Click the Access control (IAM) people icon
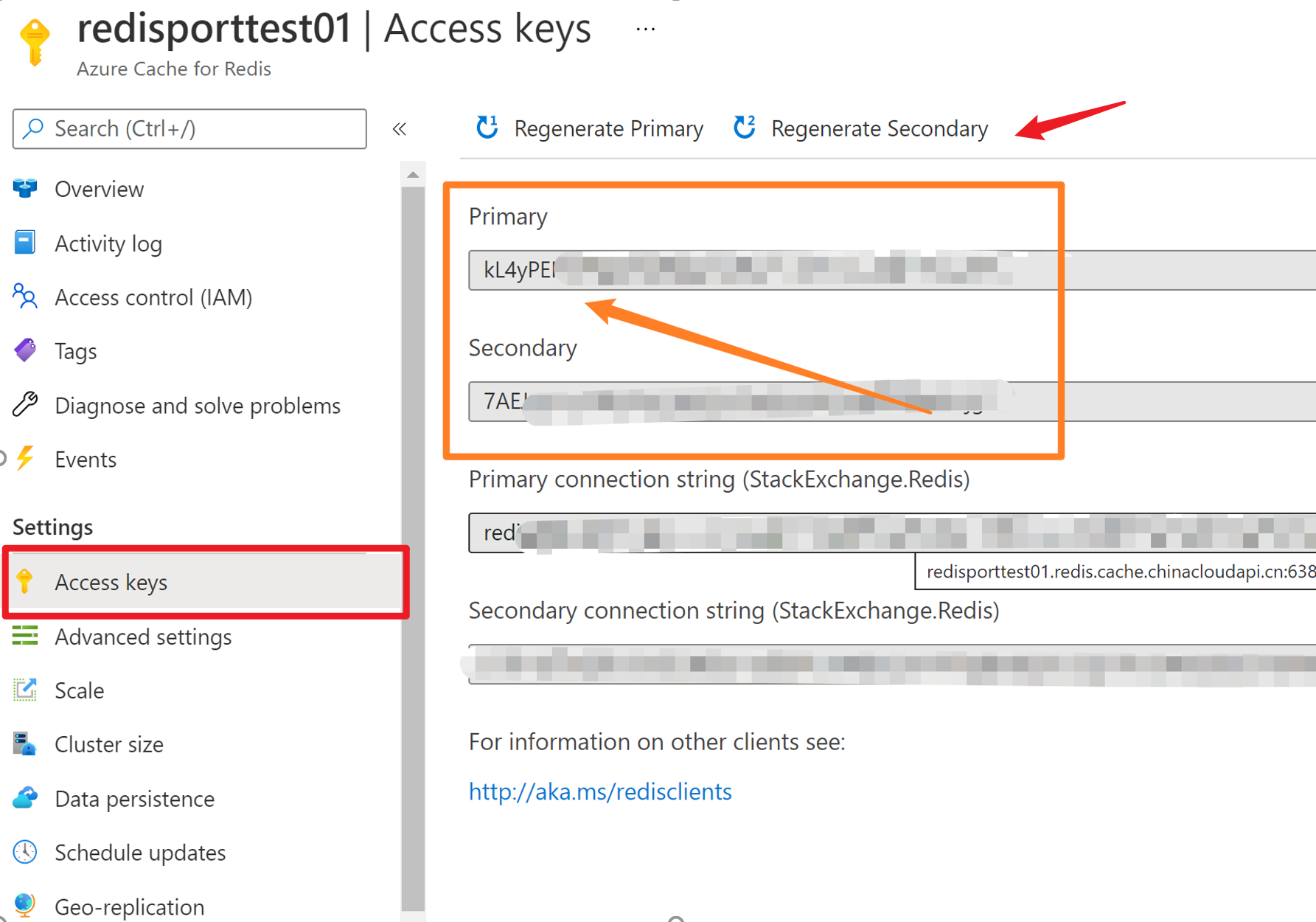This screenshot has height=922, width=1316. point(25,297)
